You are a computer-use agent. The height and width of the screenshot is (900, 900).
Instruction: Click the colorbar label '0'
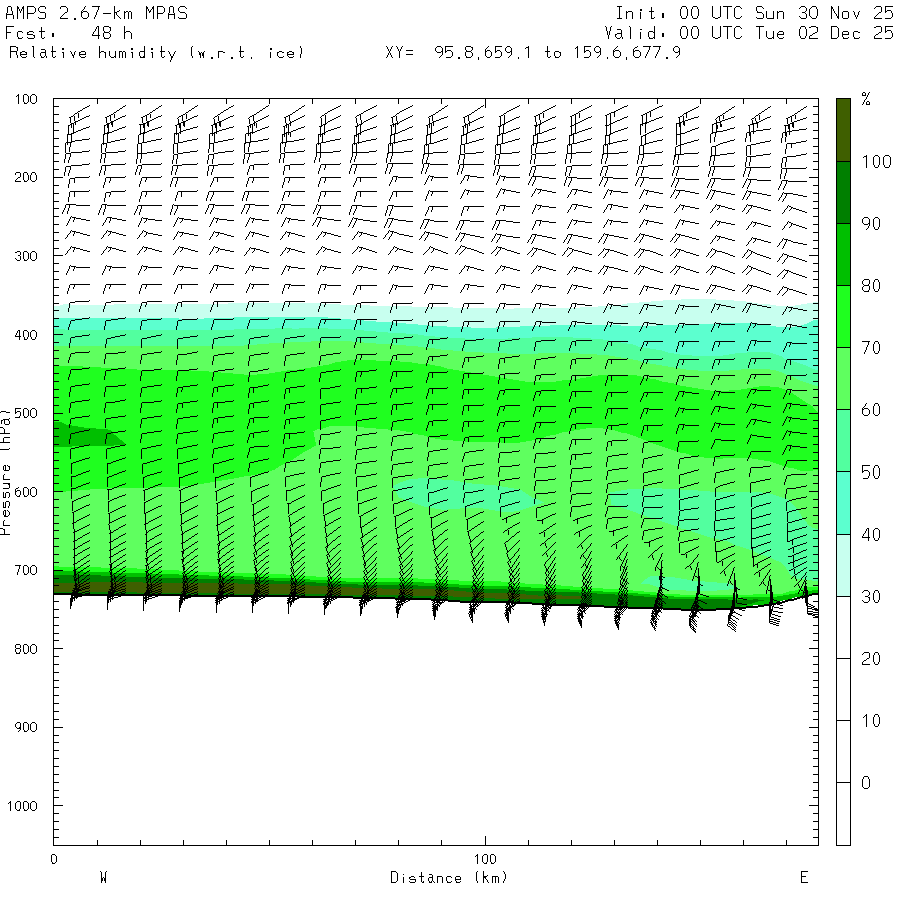(x=866, y=783)
